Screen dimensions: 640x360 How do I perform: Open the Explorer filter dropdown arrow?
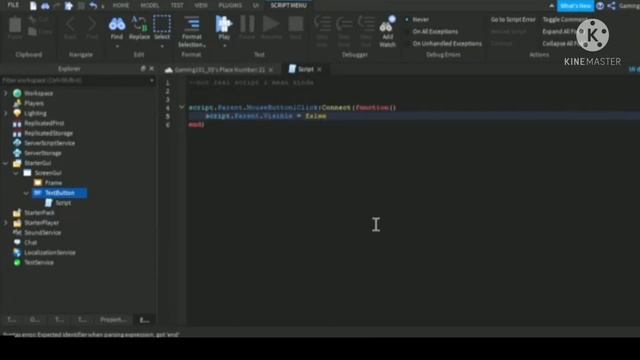tap(152, 80)
